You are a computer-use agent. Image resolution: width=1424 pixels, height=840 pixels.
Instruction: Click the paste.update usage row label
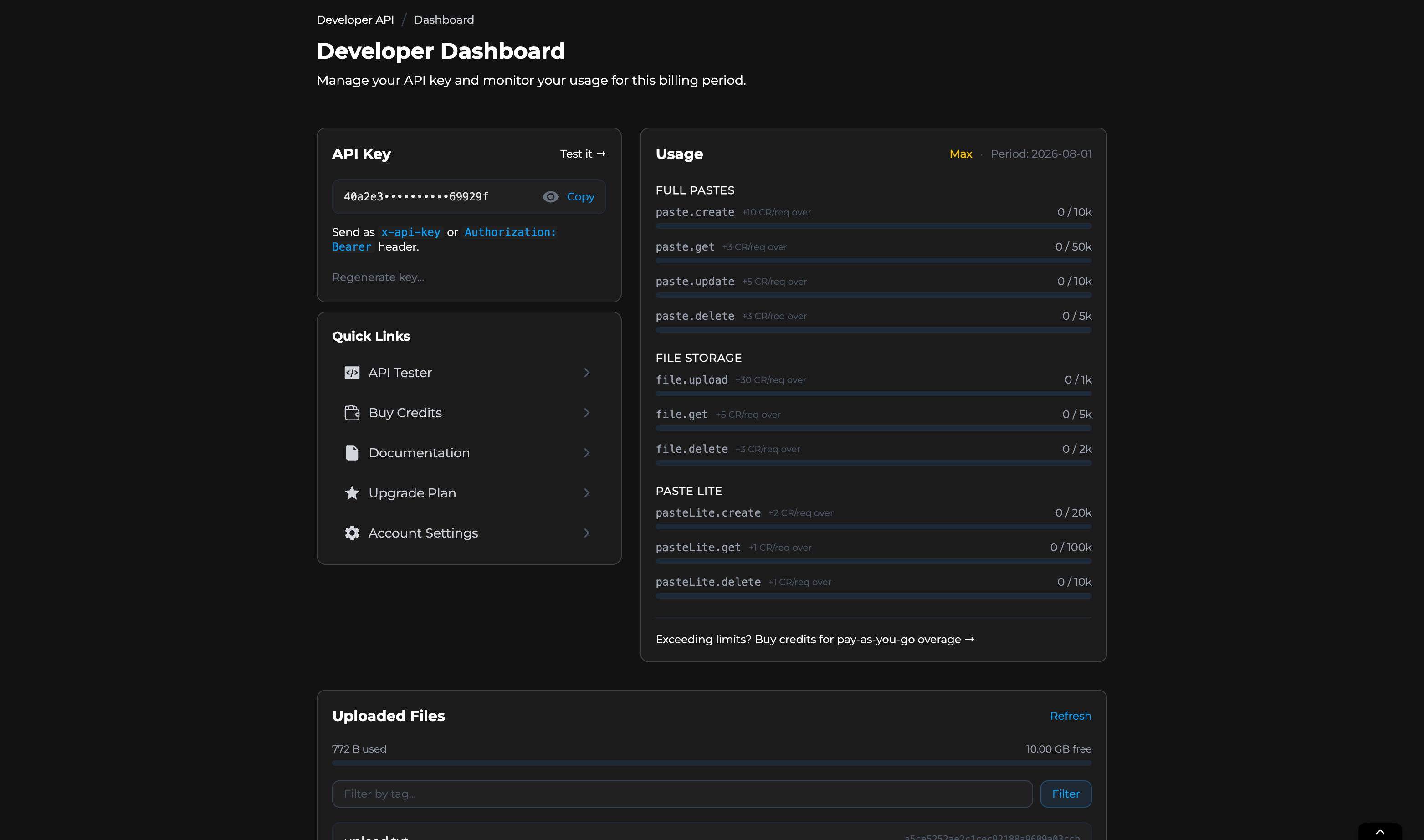tap(694, 282)
